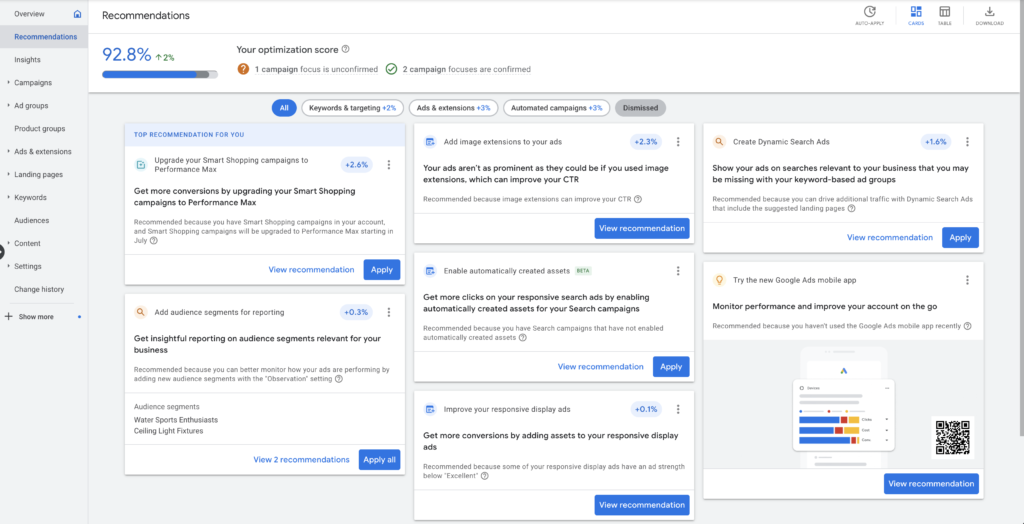
Task: Open more options for Google Ads mobile app card
Action: pos(967,280)
